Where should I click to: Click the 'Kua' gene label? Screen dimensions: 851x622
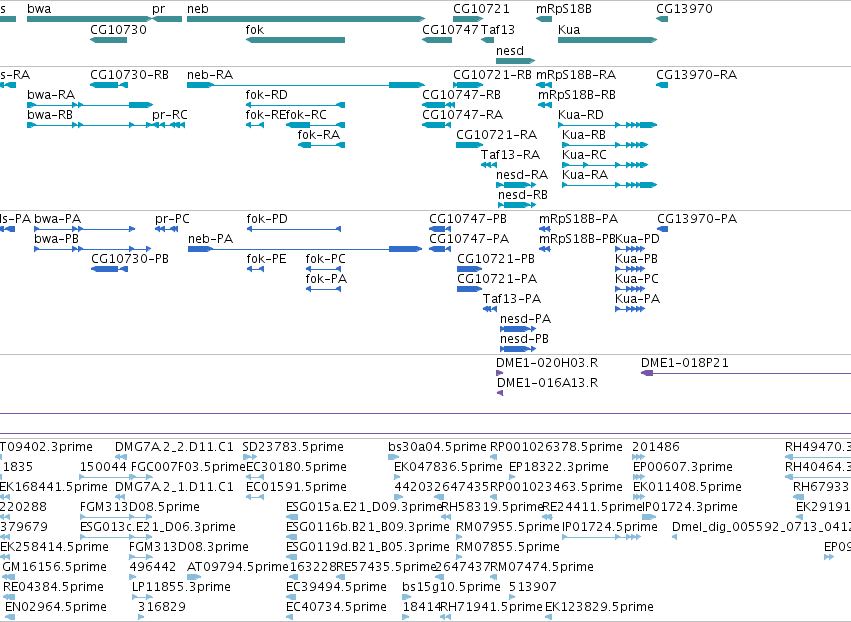pyautogui.click(x=569, y=30)
